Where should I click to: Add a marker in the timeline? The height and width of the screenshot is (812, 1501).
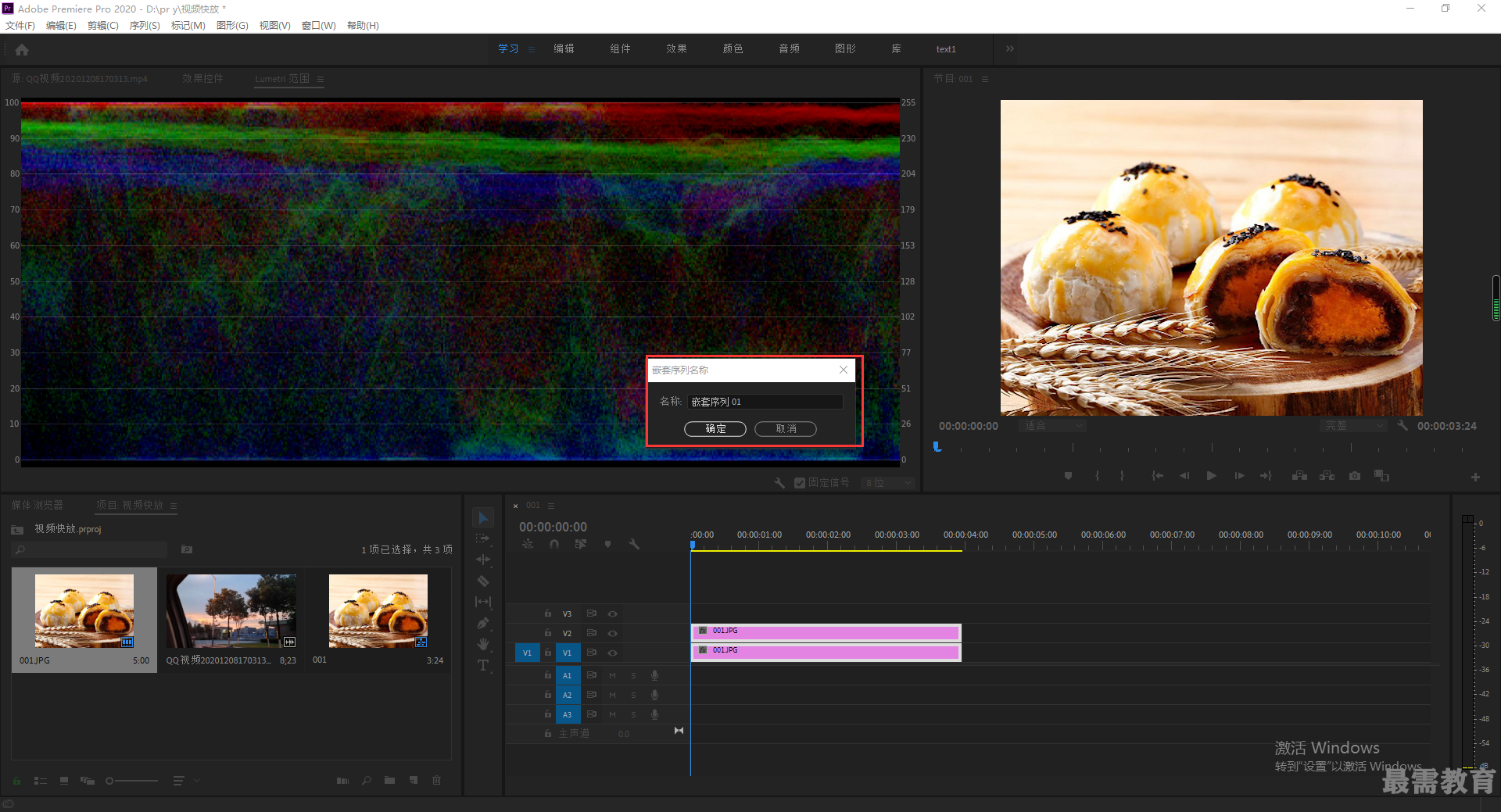point(607,544)
